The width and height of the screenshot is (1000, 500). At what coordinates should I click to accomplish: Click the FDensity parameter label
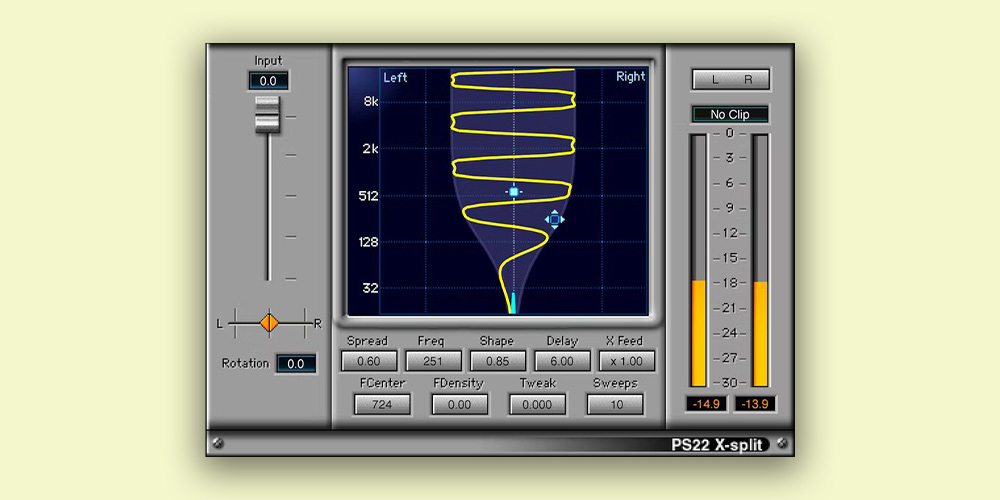459,384
